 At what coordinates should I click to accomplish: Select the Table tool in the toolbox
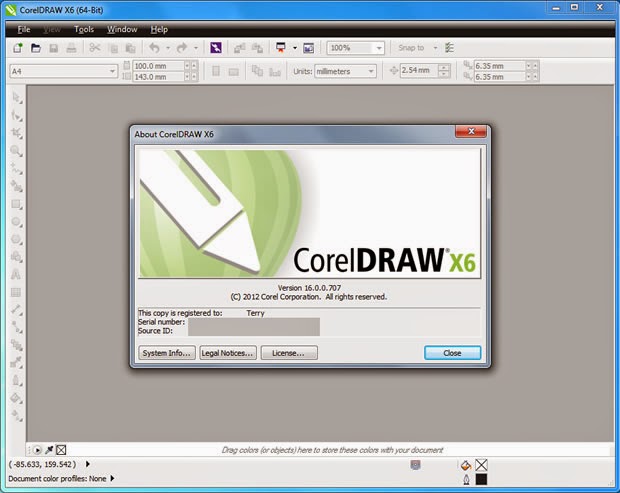(x=16, y=292)
